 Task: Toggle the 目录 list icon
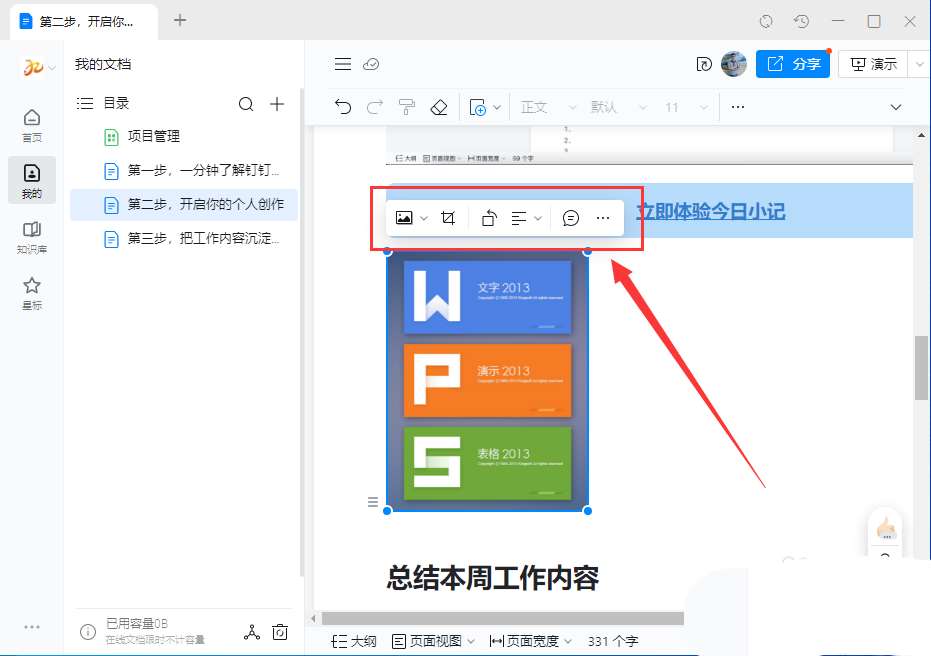click(x=85, y=103)
